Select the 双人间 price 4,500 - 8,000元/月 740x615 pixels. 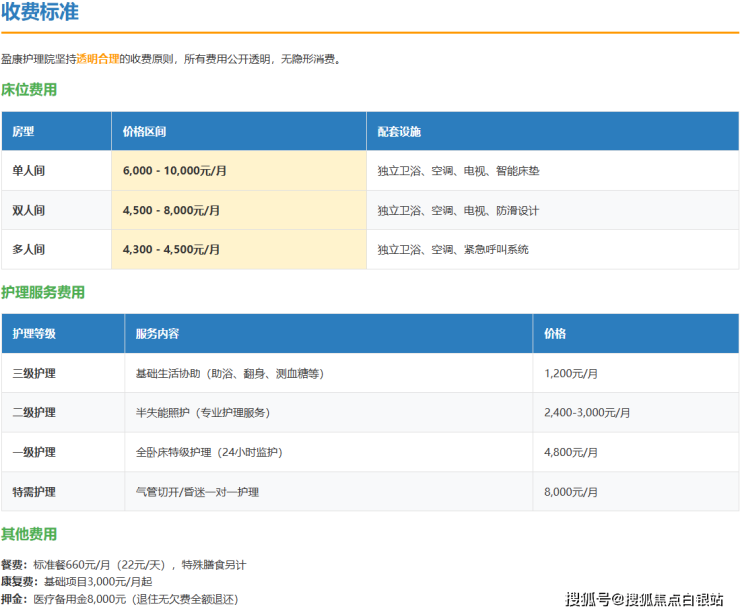tap(171, 210)
